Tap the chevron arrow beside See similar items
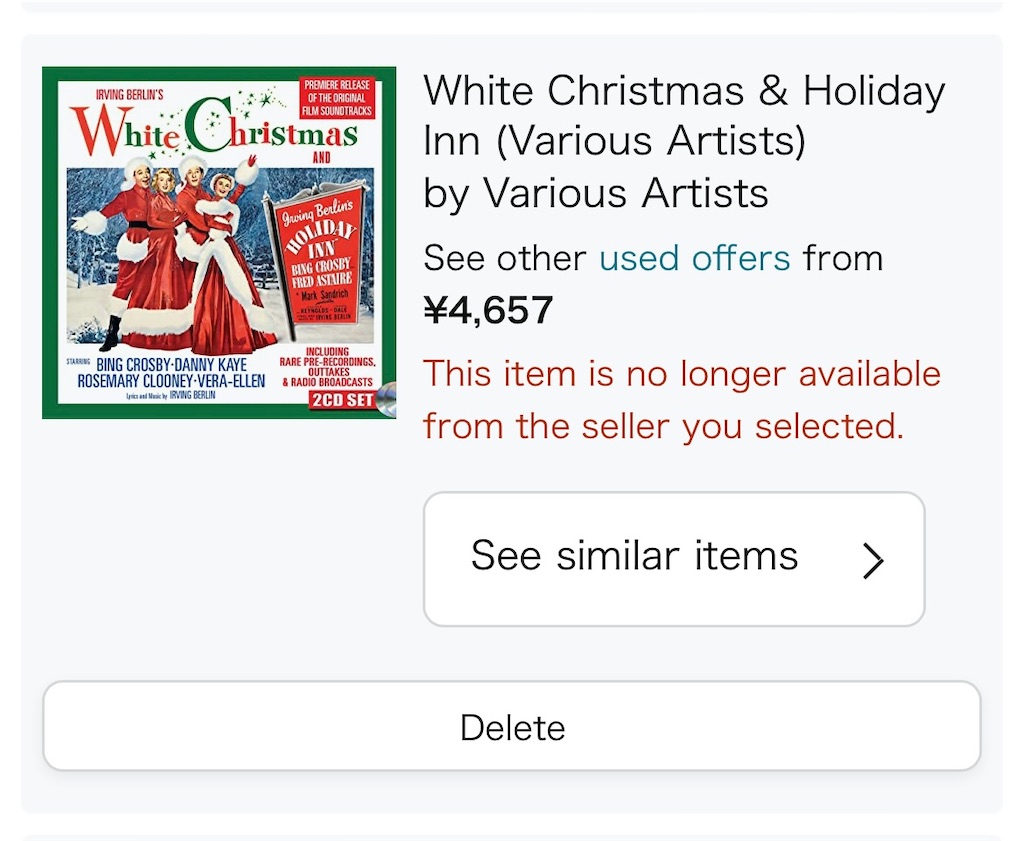Screen dimensions: 1024x841 pyautogui.click(x=873, y=560)
